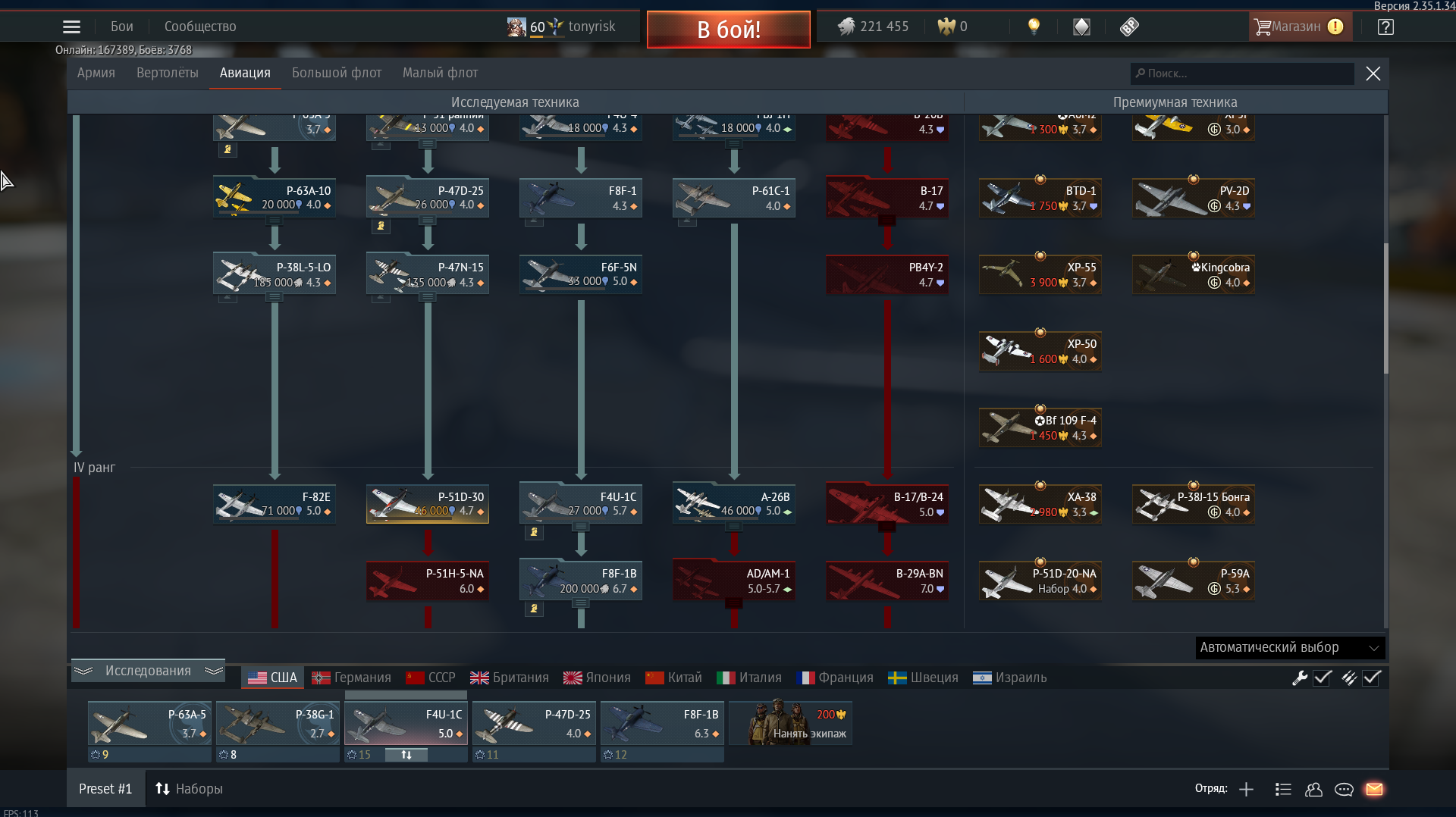The image size is (1456, 817).
Task: Select the B-17 bomber card
Action: (887, 198)
